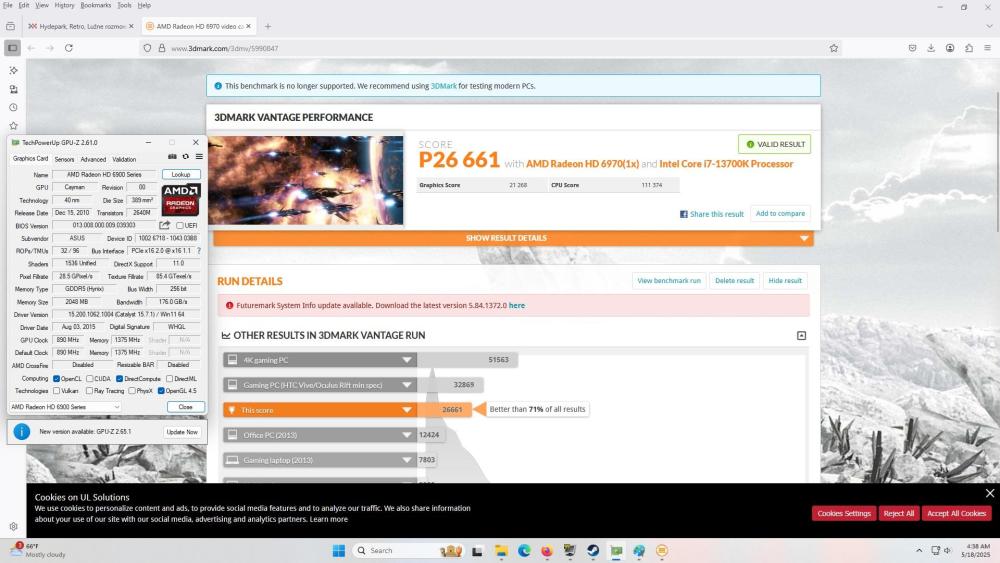The image size is (1000, 563).
Task: Toggle the DirectML checkbox
Action: (x=170, y=379)
